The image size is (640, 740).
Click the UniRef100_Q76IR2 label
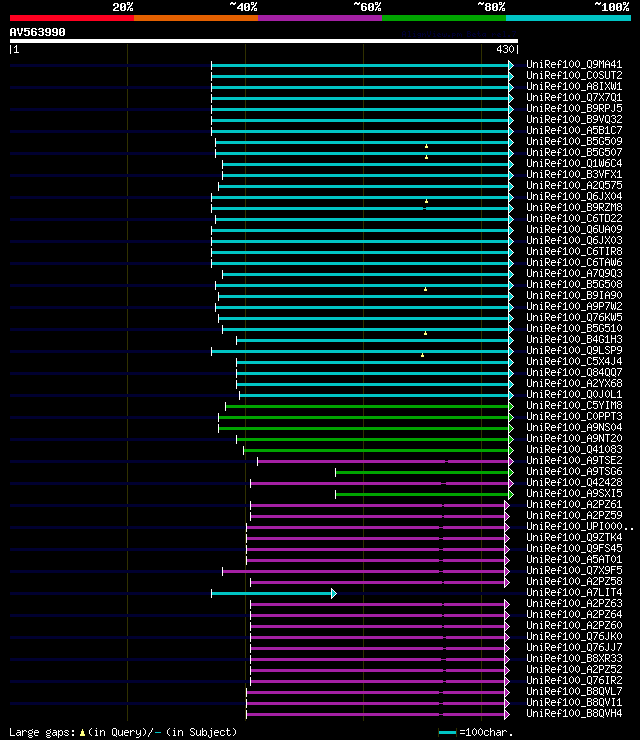(574, 680)
